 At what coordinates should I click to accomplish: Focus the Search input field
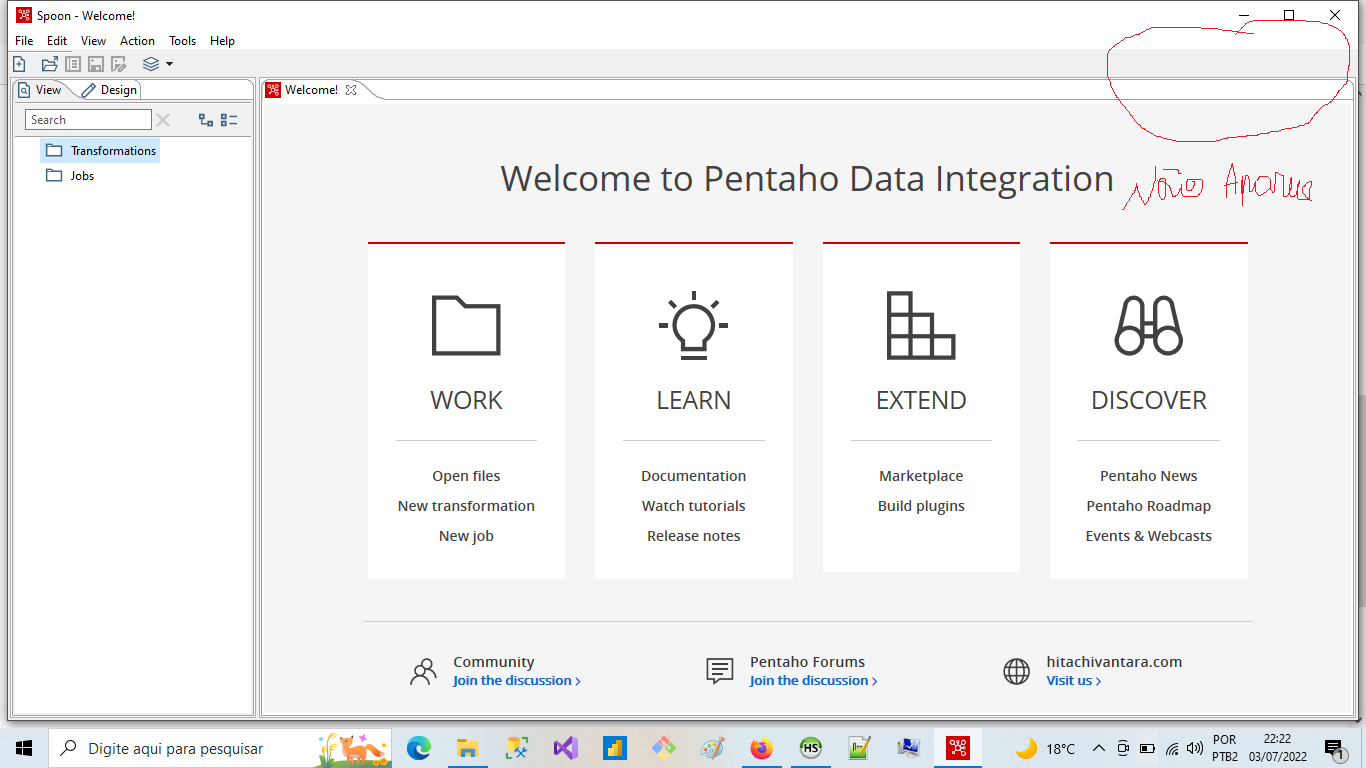(88, 120)
